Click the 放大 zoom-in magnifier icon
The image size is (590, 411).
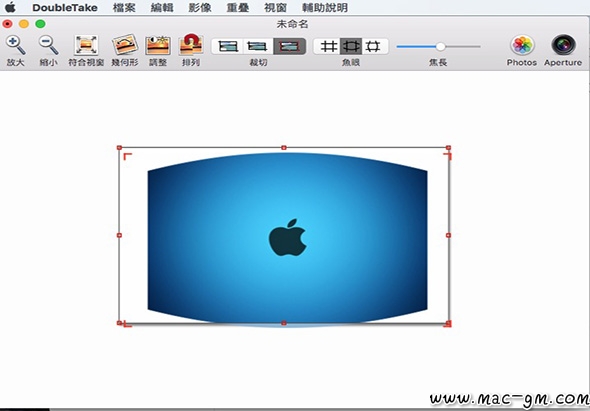15,45
